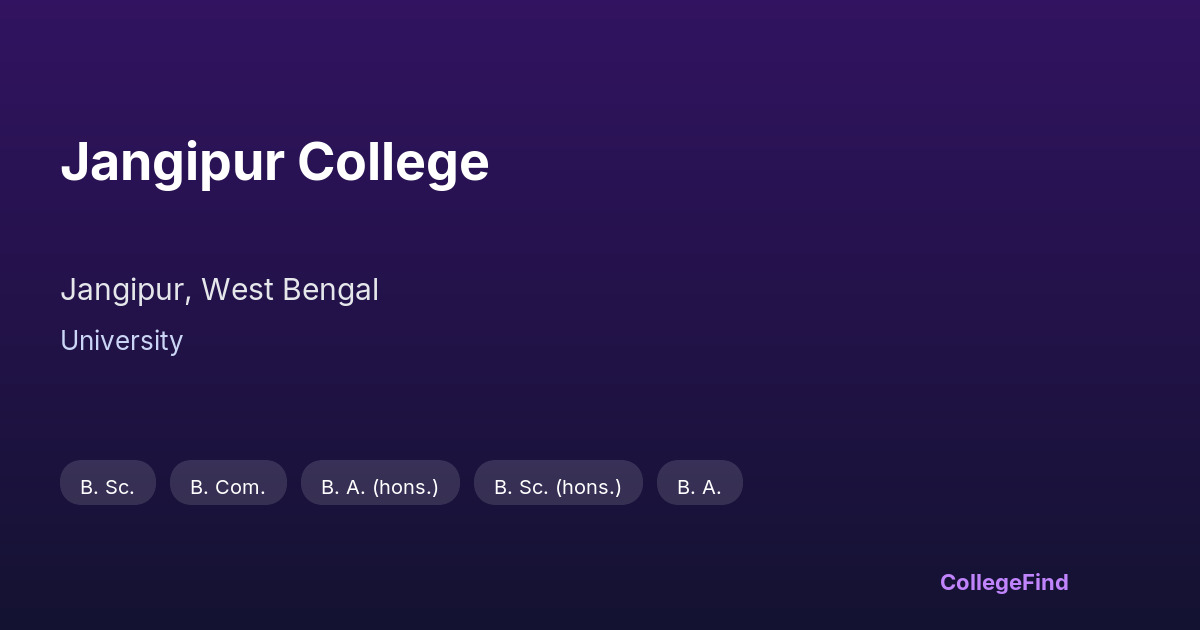Click "Sc." on the first course chip
1200x630 pixels.
(119, 487)
